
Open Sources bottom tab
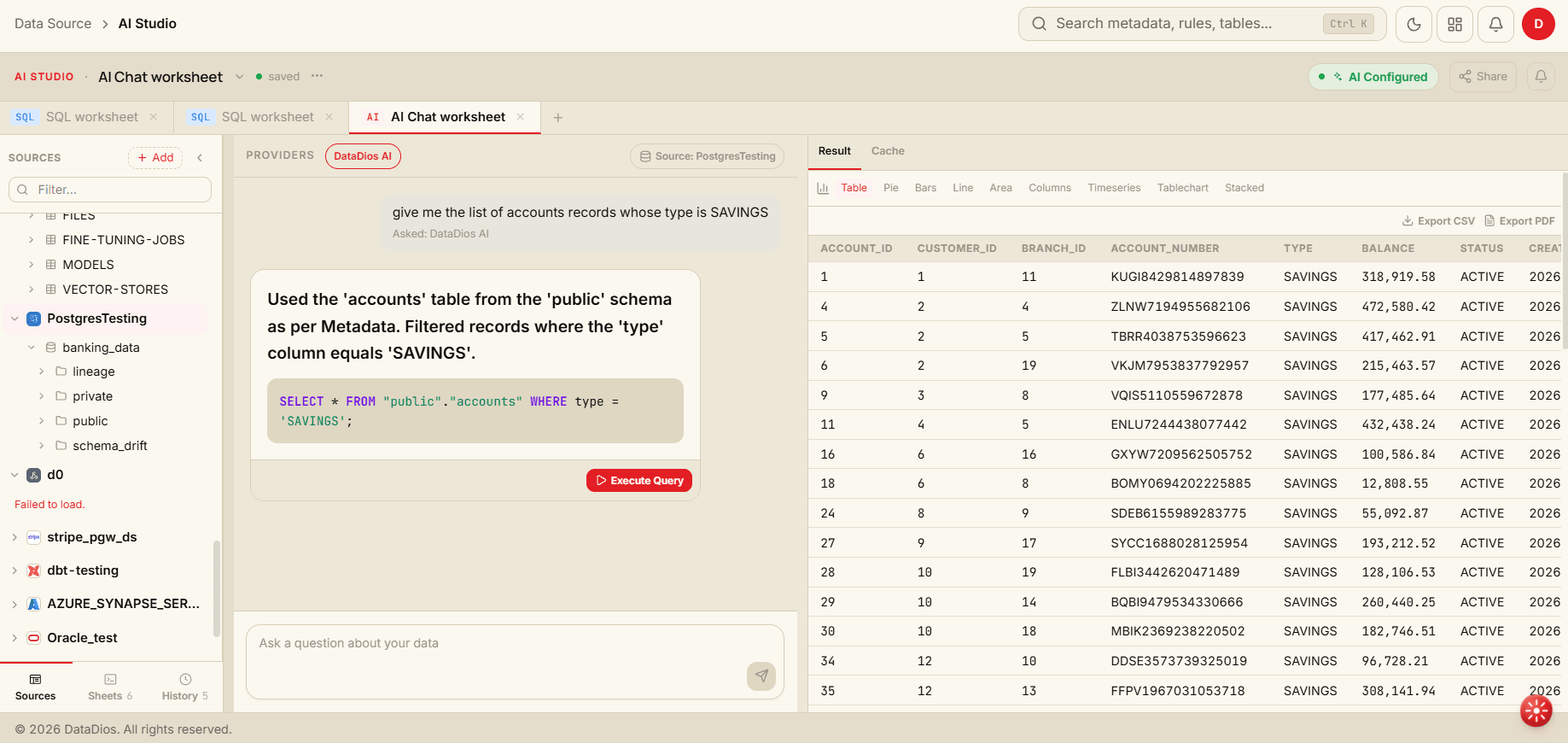pyautogui.click(x=35, y=687)
